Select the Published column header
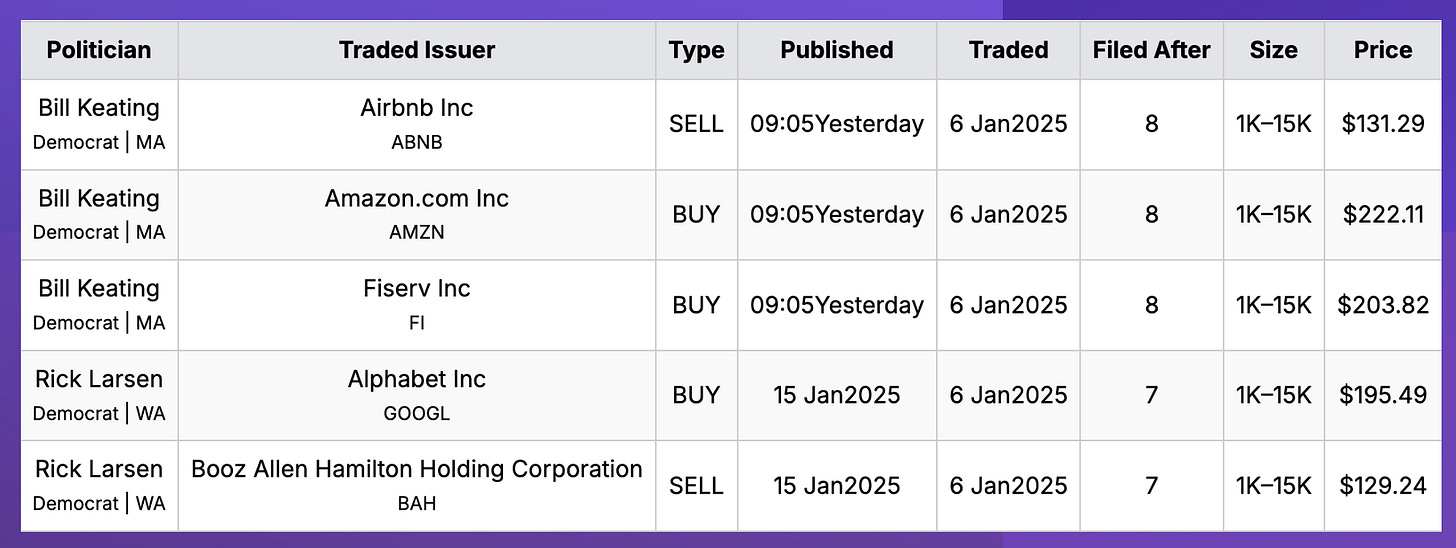The image size is (1456, 548). [837, 50]
